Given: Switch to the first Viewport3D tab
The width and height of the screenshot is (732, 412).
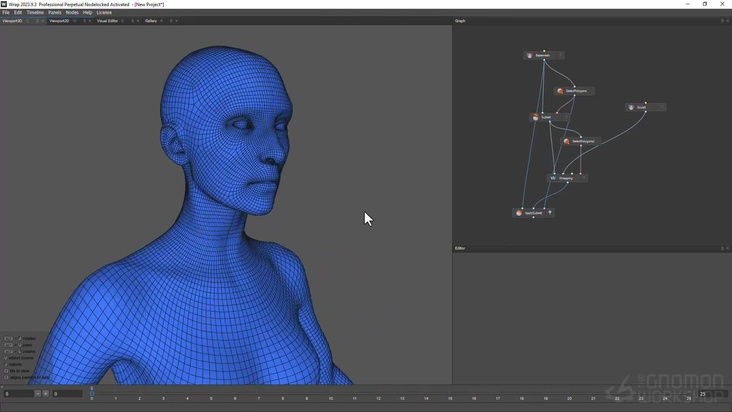Looking at the screenshot, I should coord(12,21).
